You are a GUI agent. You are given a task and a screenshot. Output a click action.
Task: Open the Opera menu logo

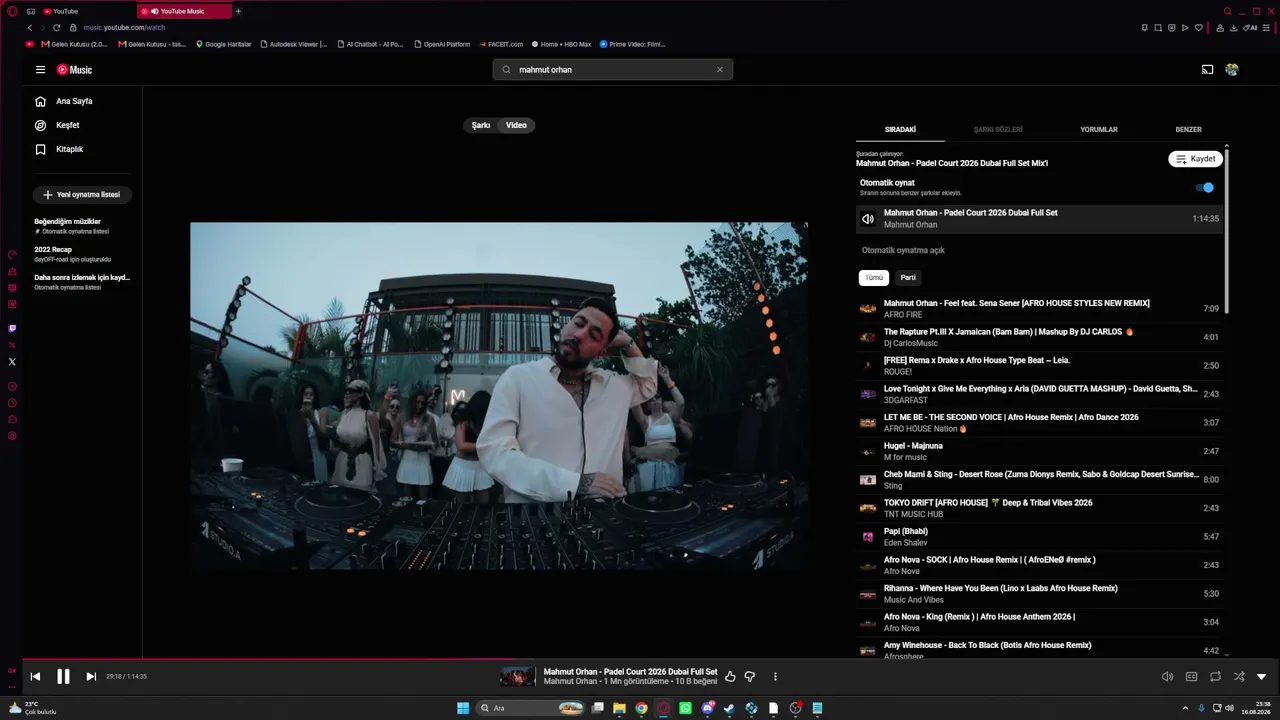12,11
